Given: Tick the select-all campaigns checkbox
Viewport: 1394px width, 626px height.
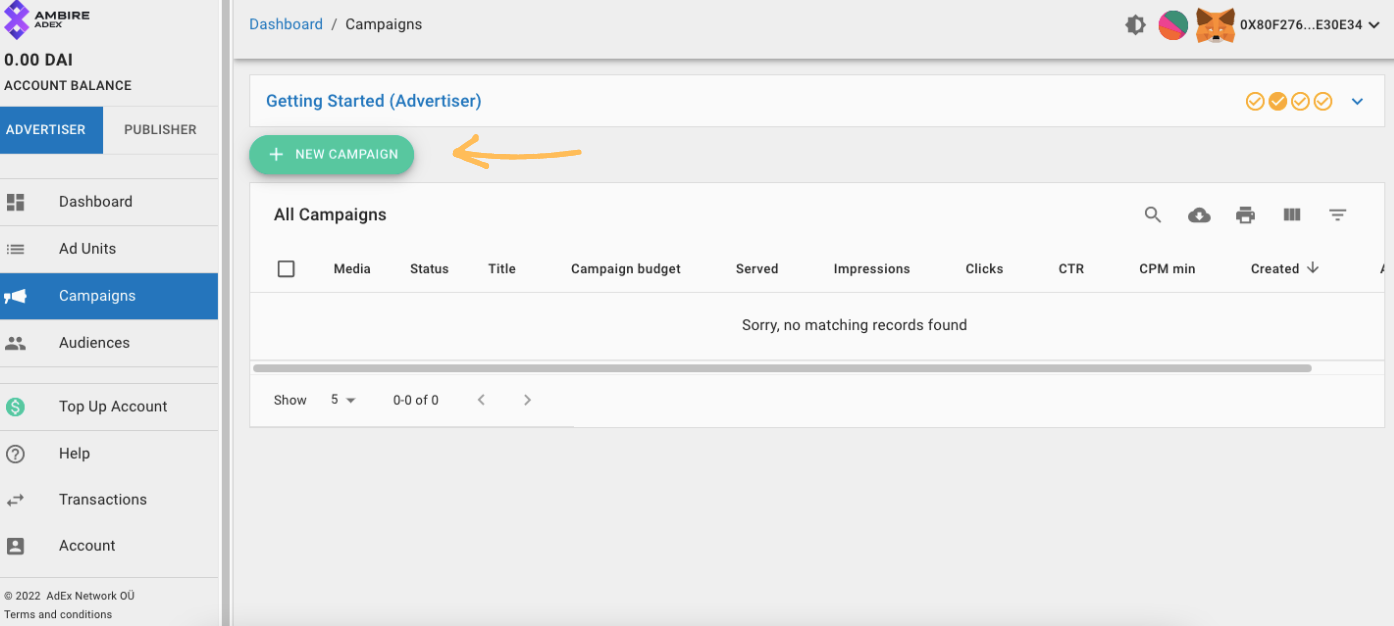Looking at the screenshot, I should coord(286,269).
